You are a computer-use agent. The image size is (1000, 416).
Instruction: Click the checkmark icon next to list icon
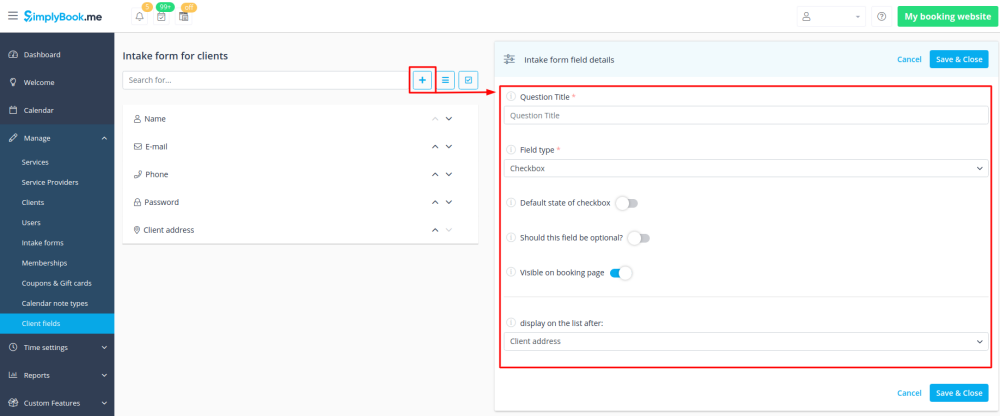click(x=468, y=79)
